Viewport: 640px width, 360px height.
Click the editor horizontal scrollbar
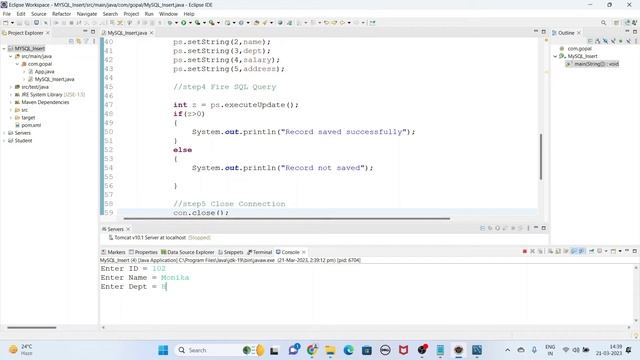click(287, 219)
